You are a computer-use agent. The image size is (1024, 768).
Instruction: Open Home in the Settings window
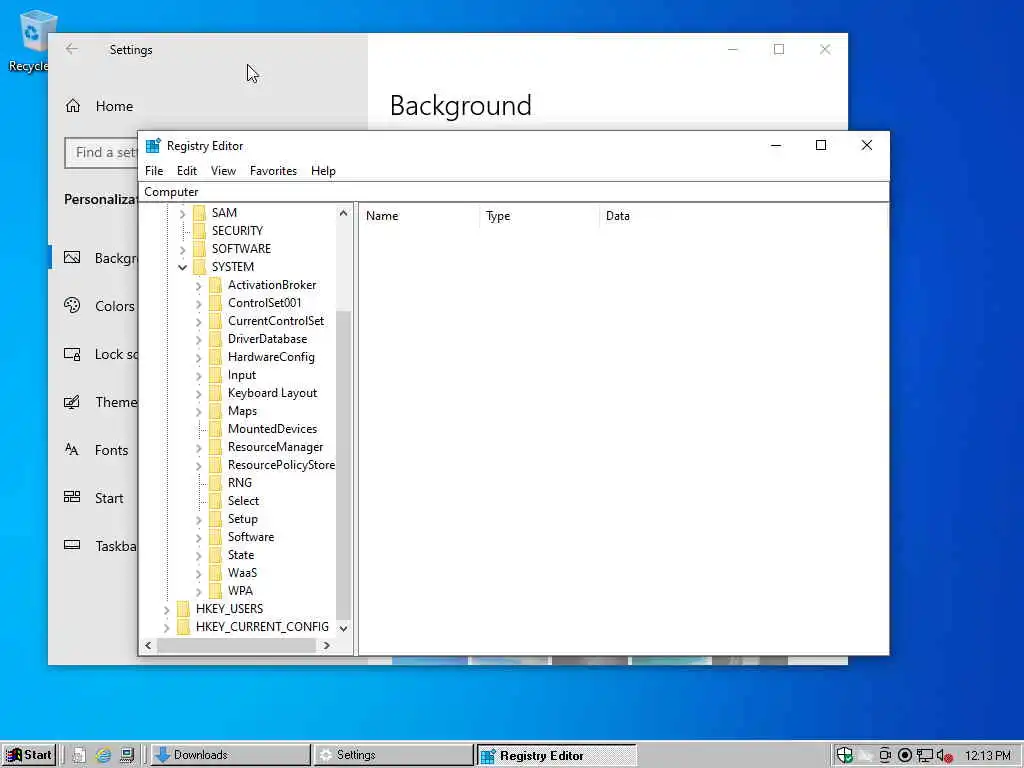pos(99,106)
